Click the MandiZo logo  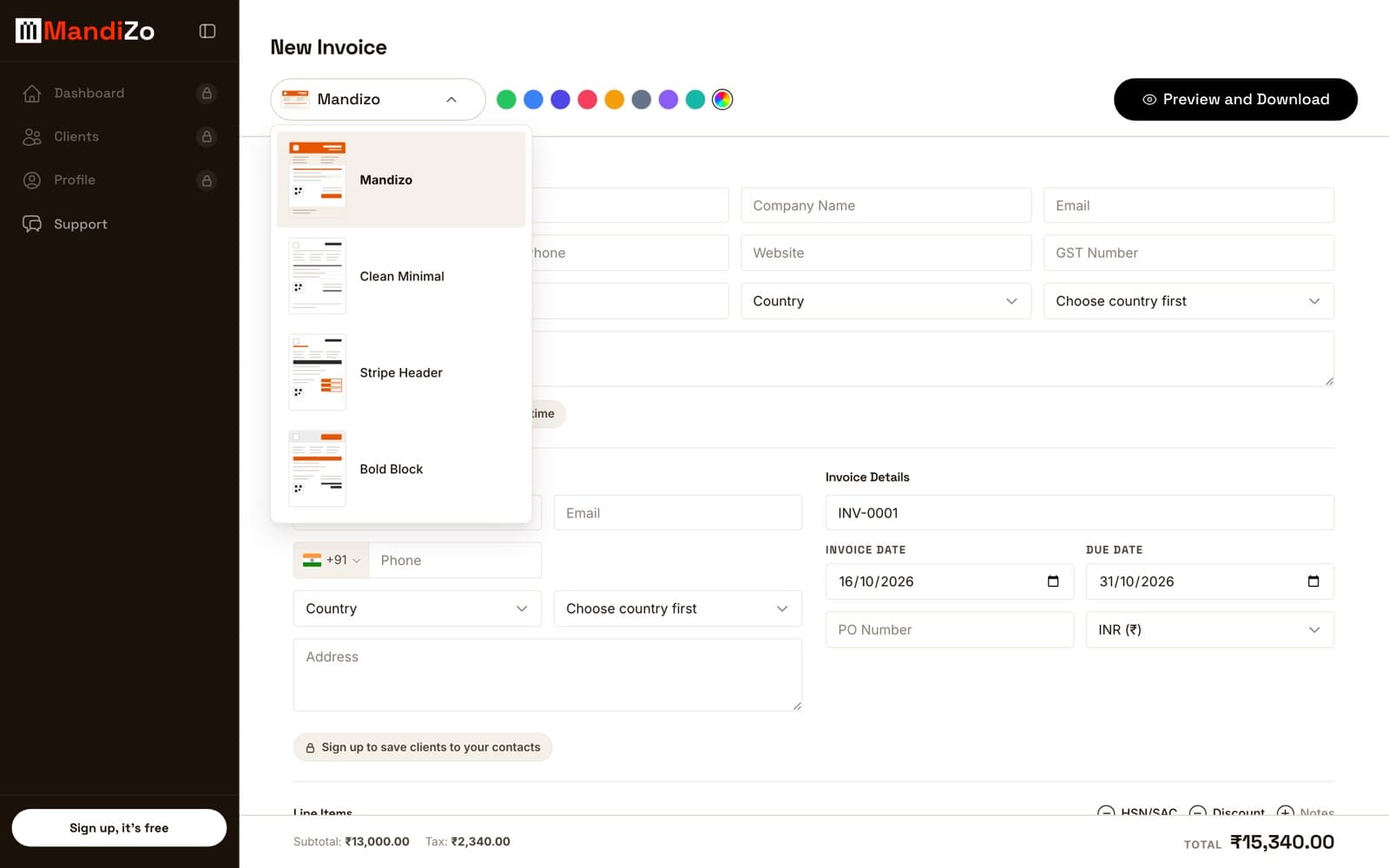(85, 31)
